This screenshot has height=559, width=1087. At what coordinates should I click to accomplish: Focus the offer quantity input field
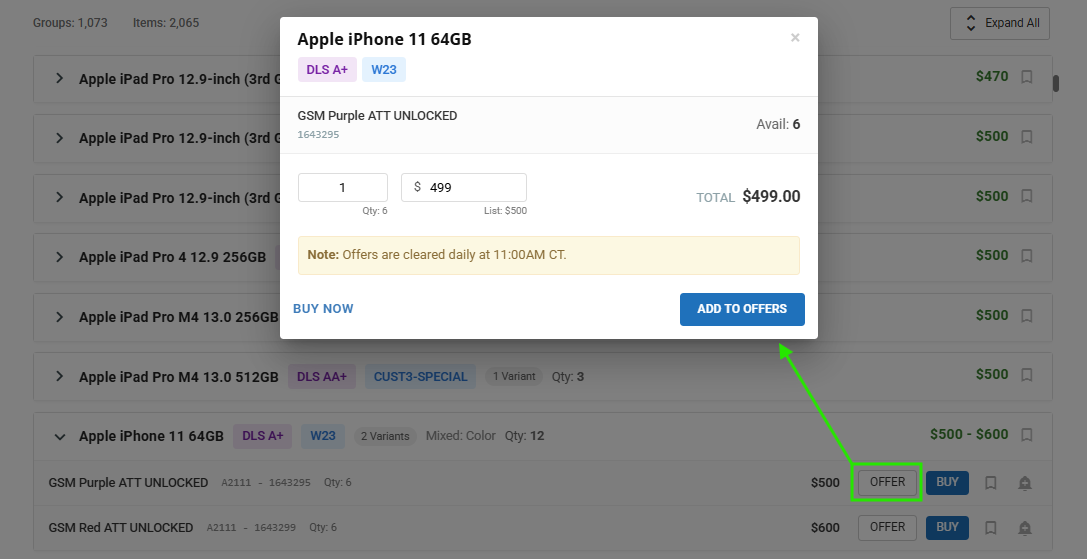pyautogui.click(x=342, y=187)
